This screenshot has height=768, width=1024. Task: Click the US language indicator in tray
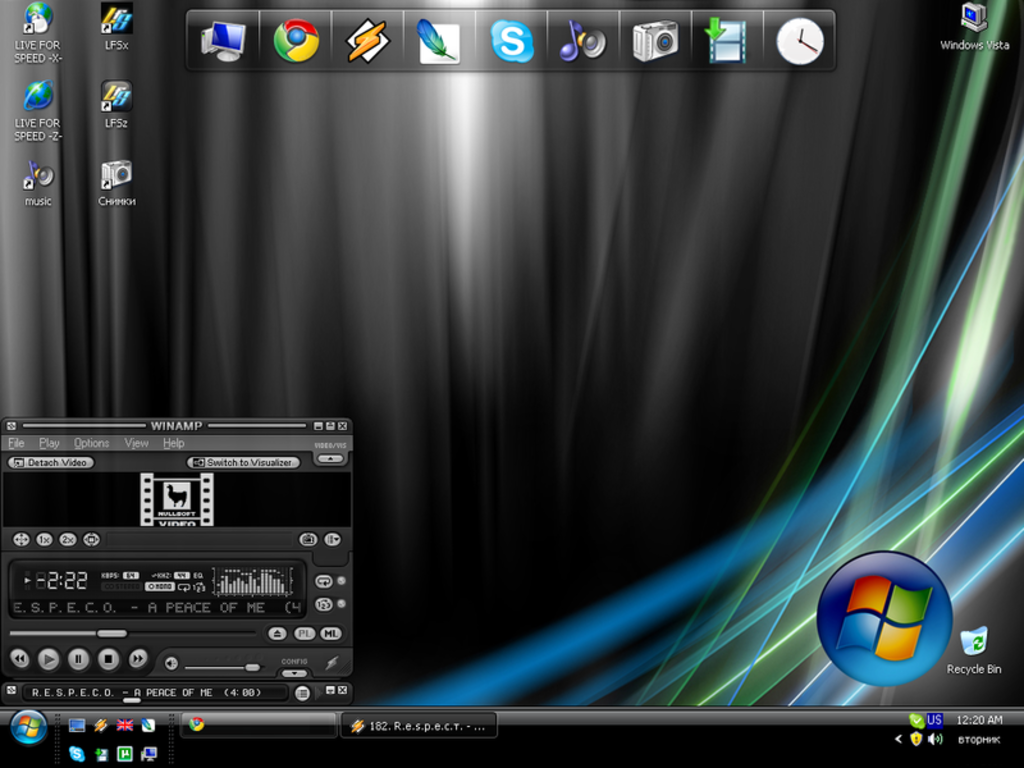(935, 720)
